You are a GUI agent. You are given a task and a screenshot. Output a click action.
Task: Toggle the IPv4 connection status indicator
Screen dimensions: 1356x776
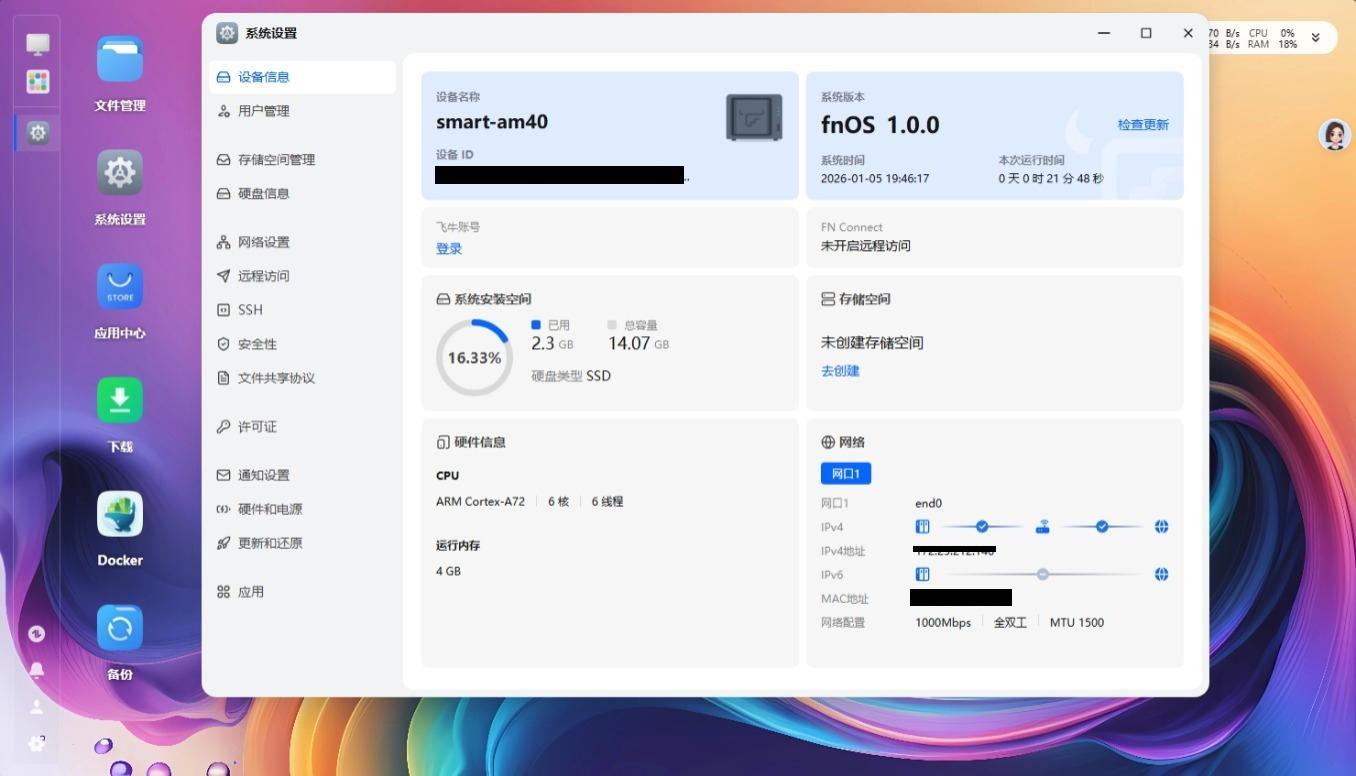982,526
